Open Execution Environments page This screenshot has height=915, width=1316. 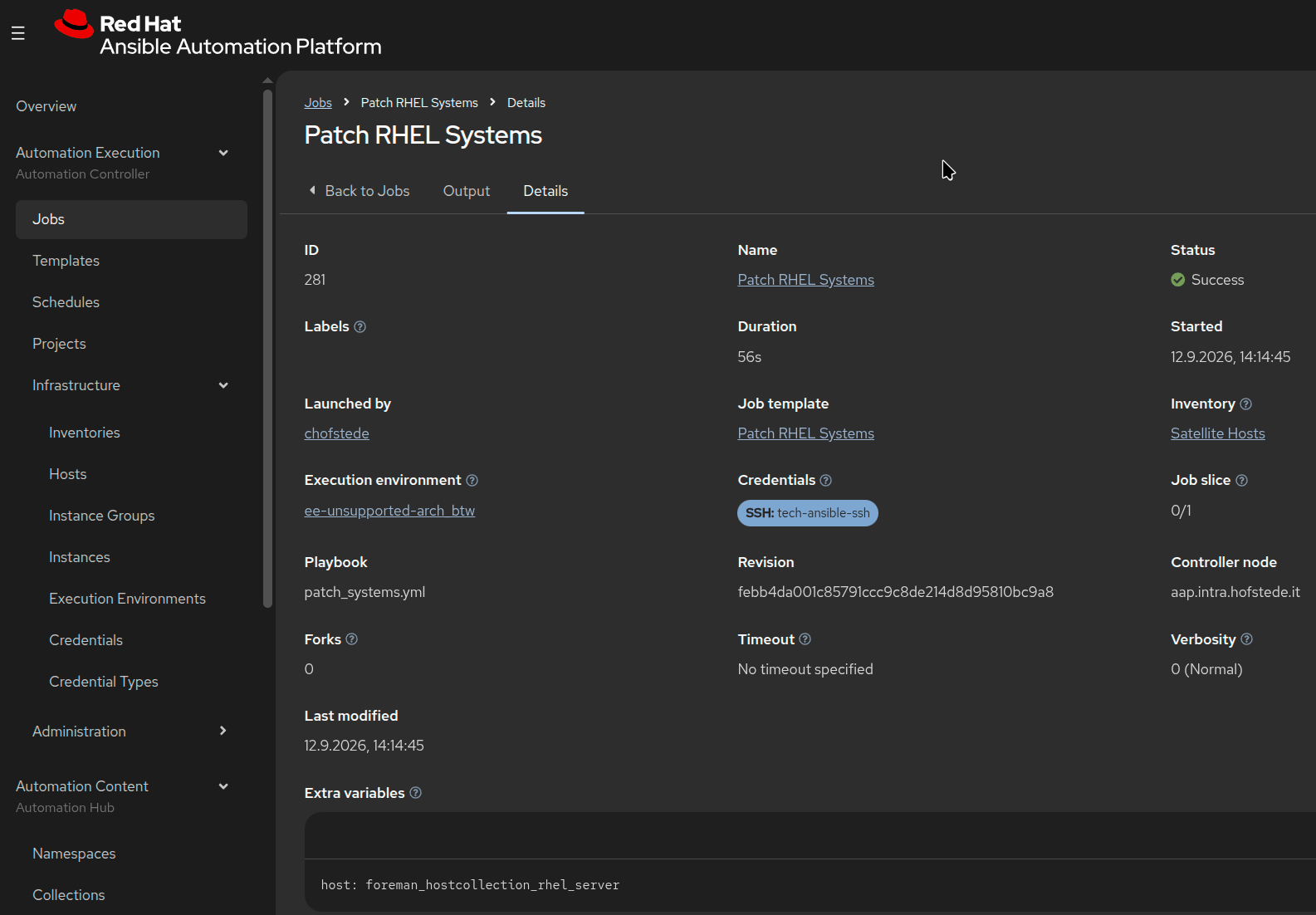pyautogui.click(x=127, y=599)
